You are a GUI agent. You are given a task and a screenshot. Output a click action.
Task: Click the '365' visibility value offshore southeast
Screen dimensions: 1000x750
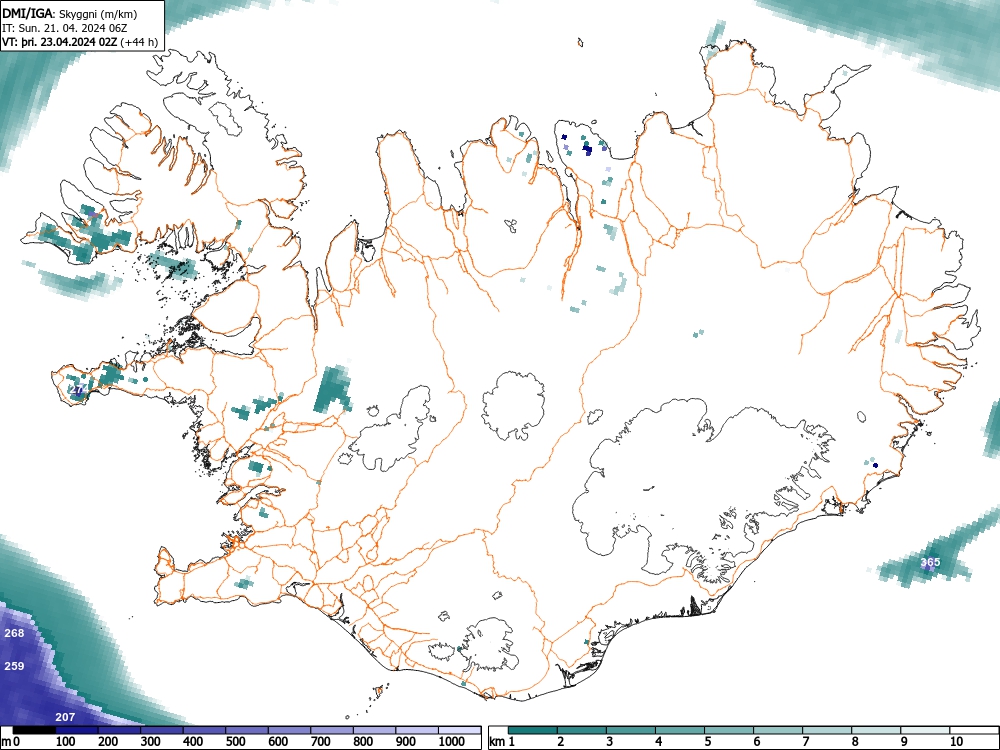pos(930,562)
